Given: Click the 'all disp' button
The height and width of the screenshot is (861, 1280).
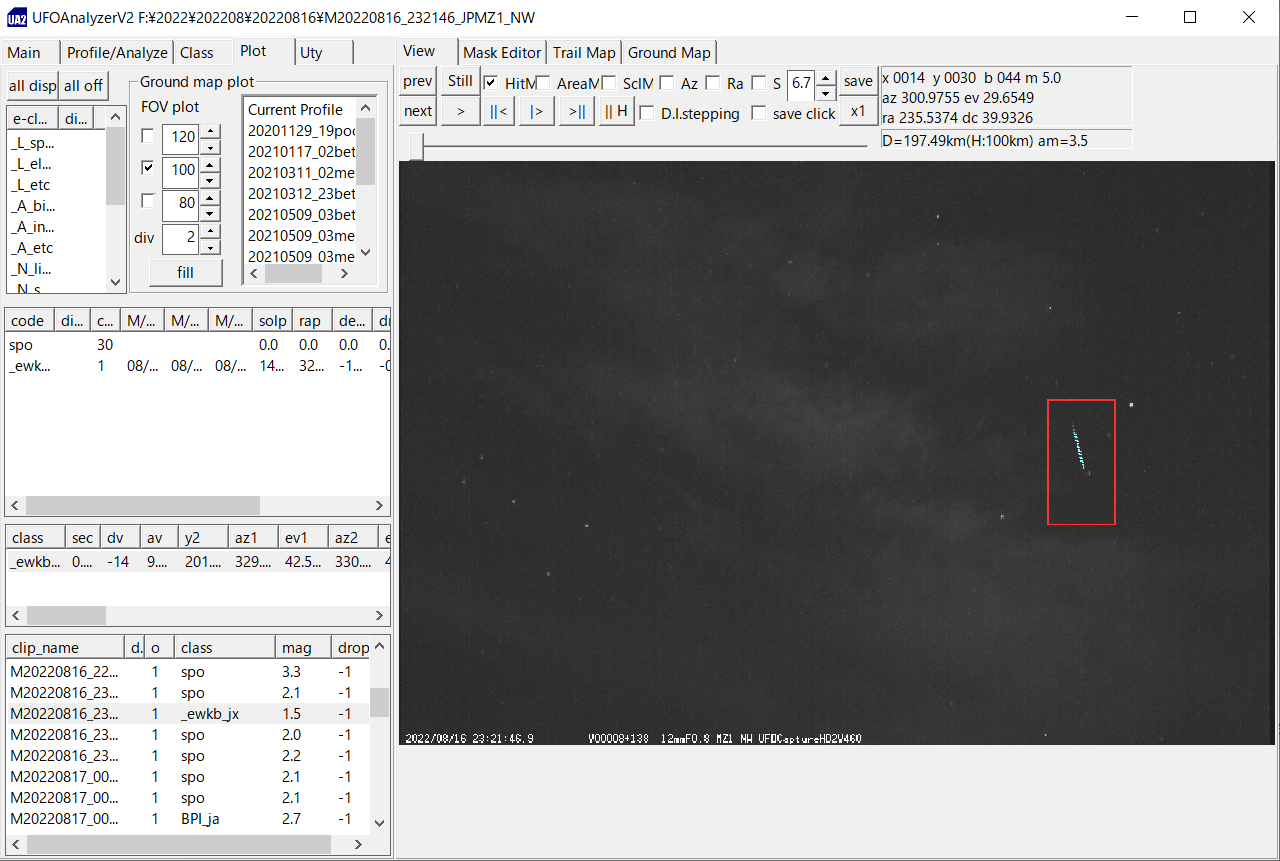Looking at the screenshot, I should (32, 85).
